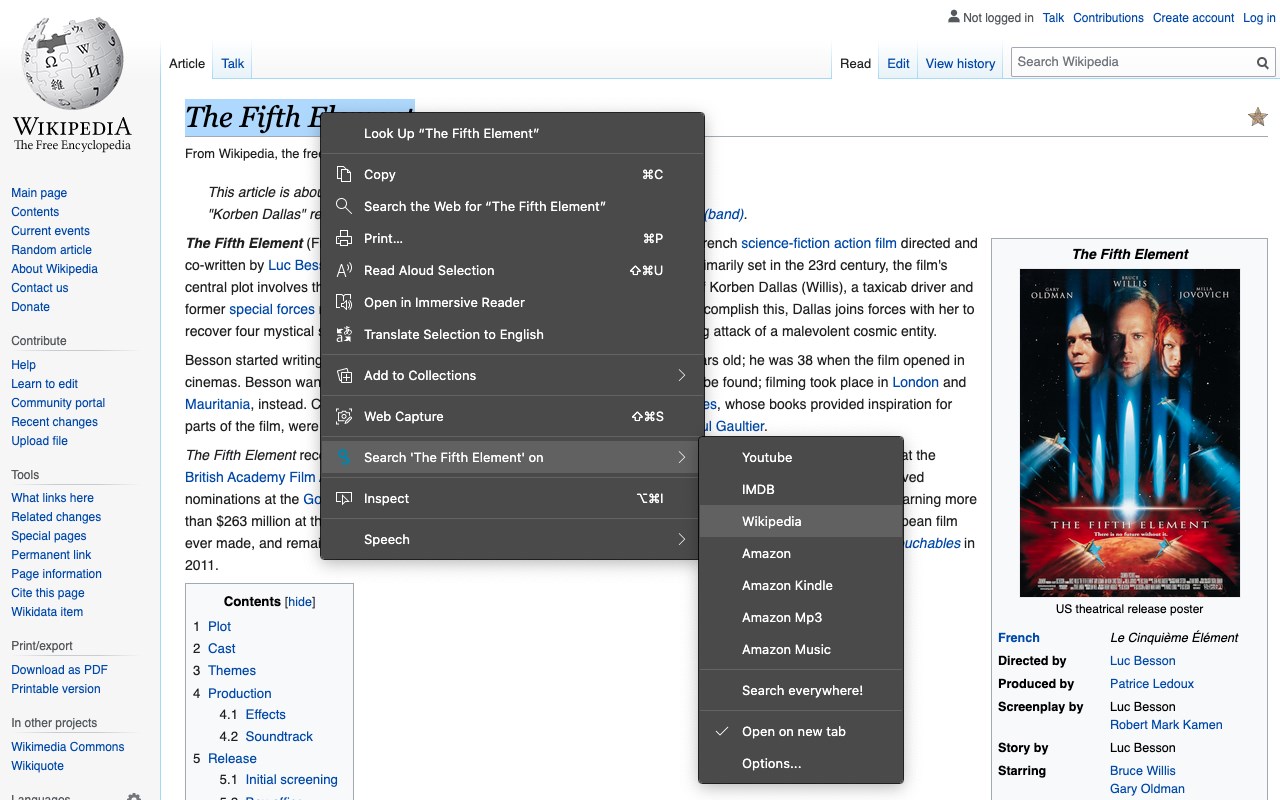1280x800 pixels.
Task: Click the Patrice Ledoux link
Action: pyautogui.click(x=1152, y=684)
